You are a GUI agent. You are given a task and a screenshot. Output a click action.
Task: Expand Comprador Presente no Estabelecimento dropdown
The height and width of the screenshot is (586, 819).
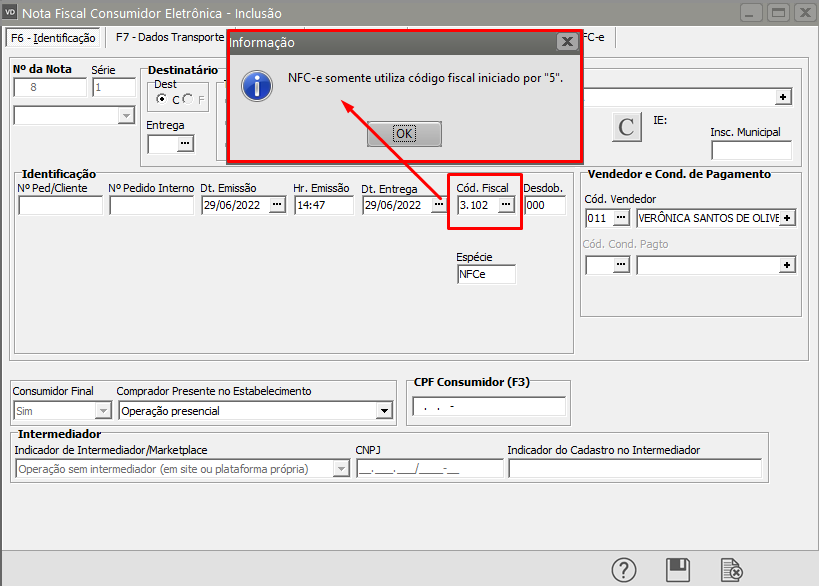tap(384, 410)
